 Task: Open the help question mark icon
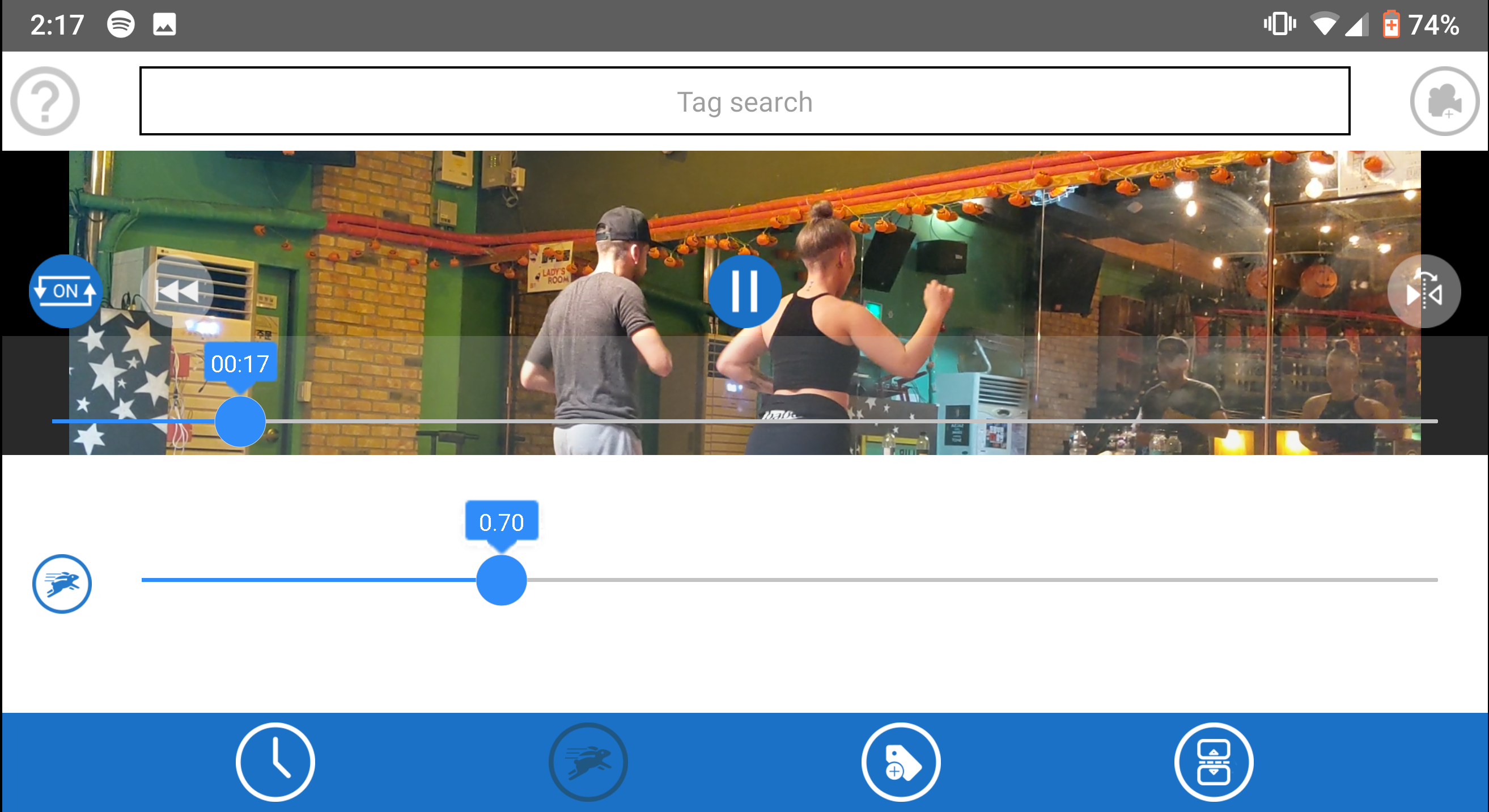[x=45, y=101]
